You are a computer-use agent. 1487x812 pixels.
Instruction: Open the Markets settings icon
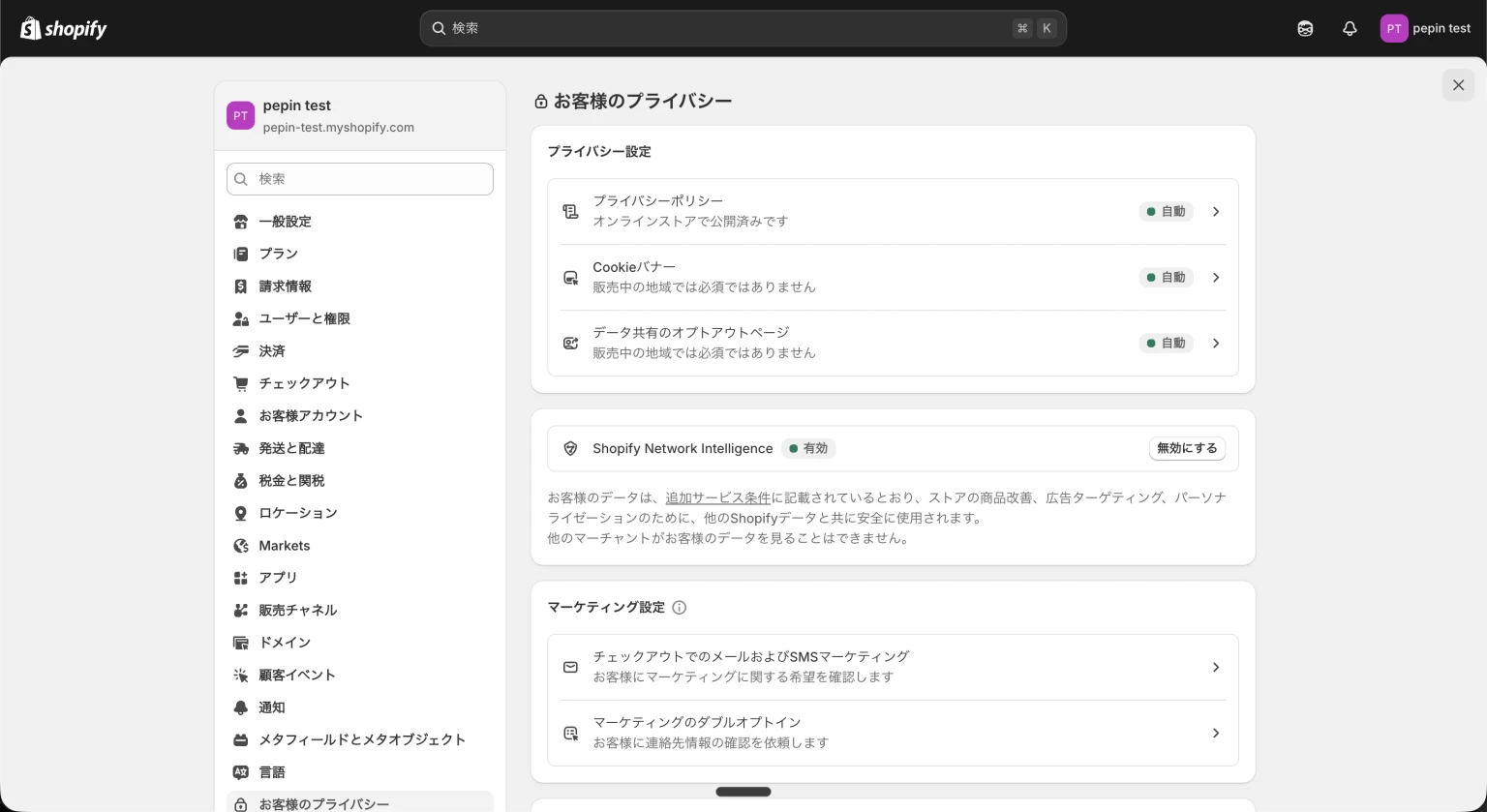click(241, 546)
